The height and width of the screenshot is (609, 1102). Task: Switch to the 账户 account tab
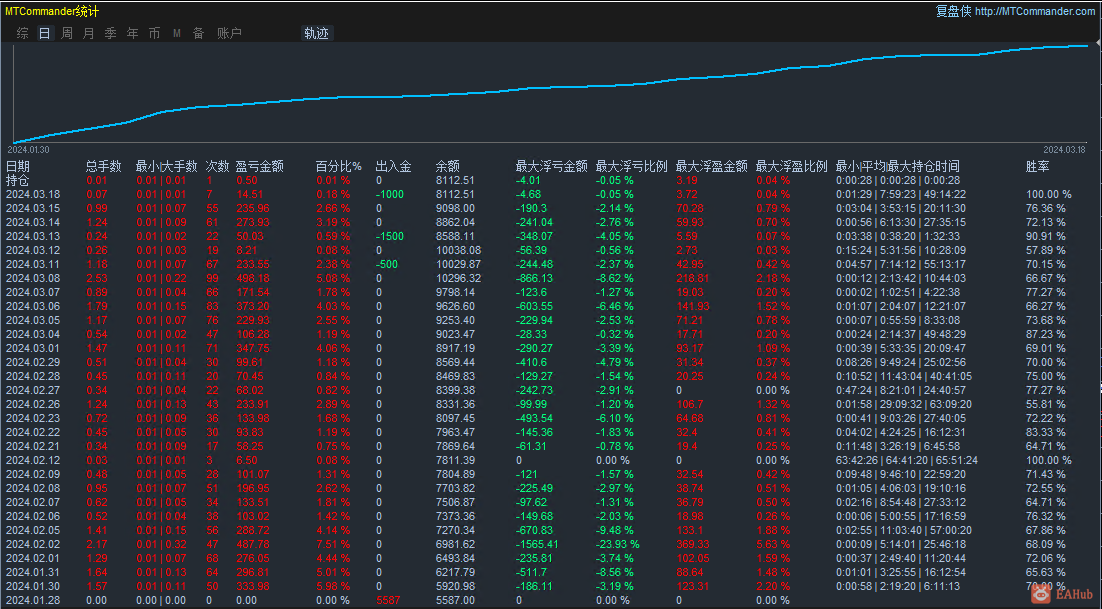coord(229,33)
